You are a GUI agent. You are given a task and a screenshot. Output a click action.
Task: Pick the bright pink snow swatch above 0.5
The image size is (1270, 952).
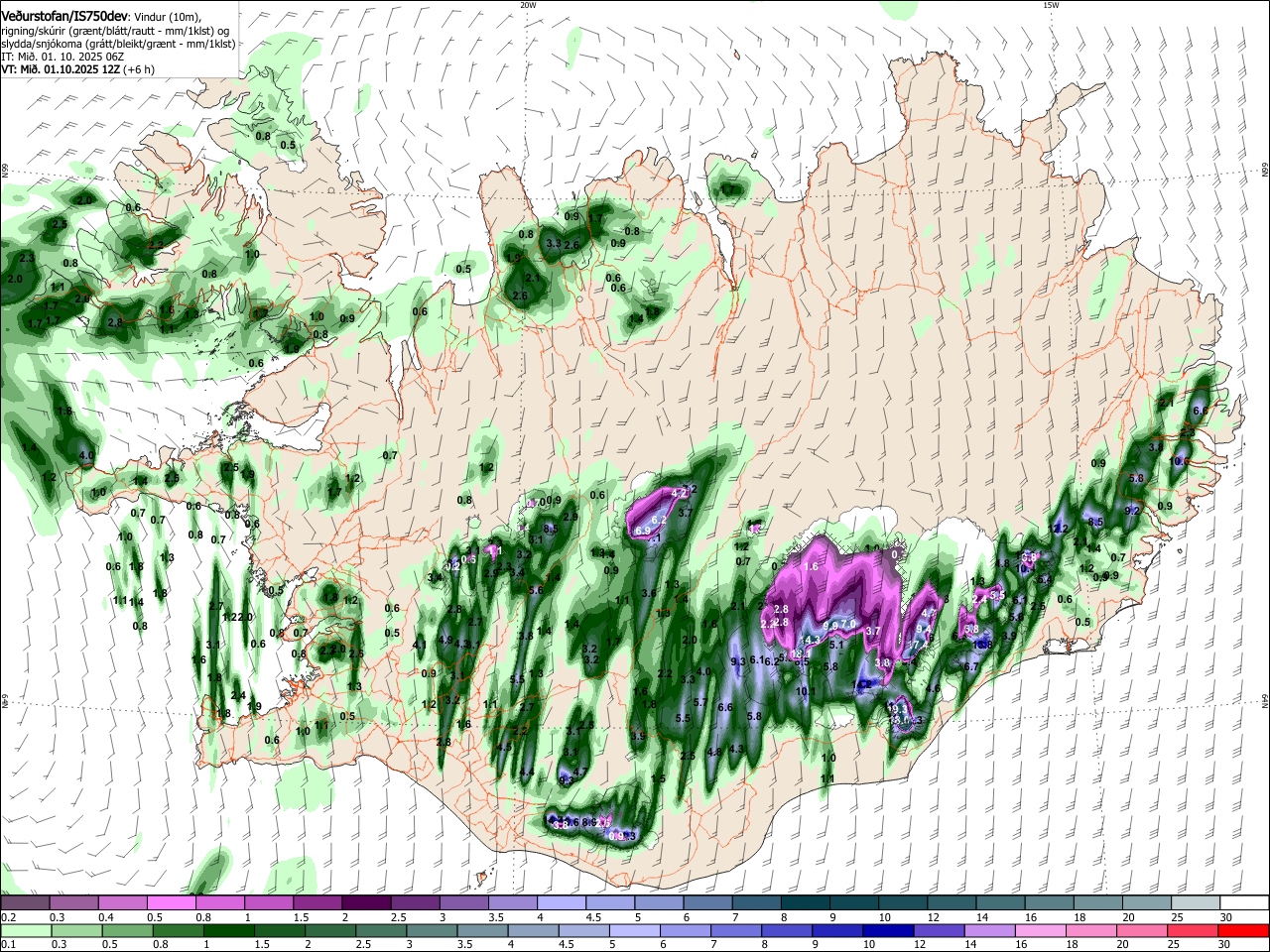pyautogui.click(x=171, y=903)
